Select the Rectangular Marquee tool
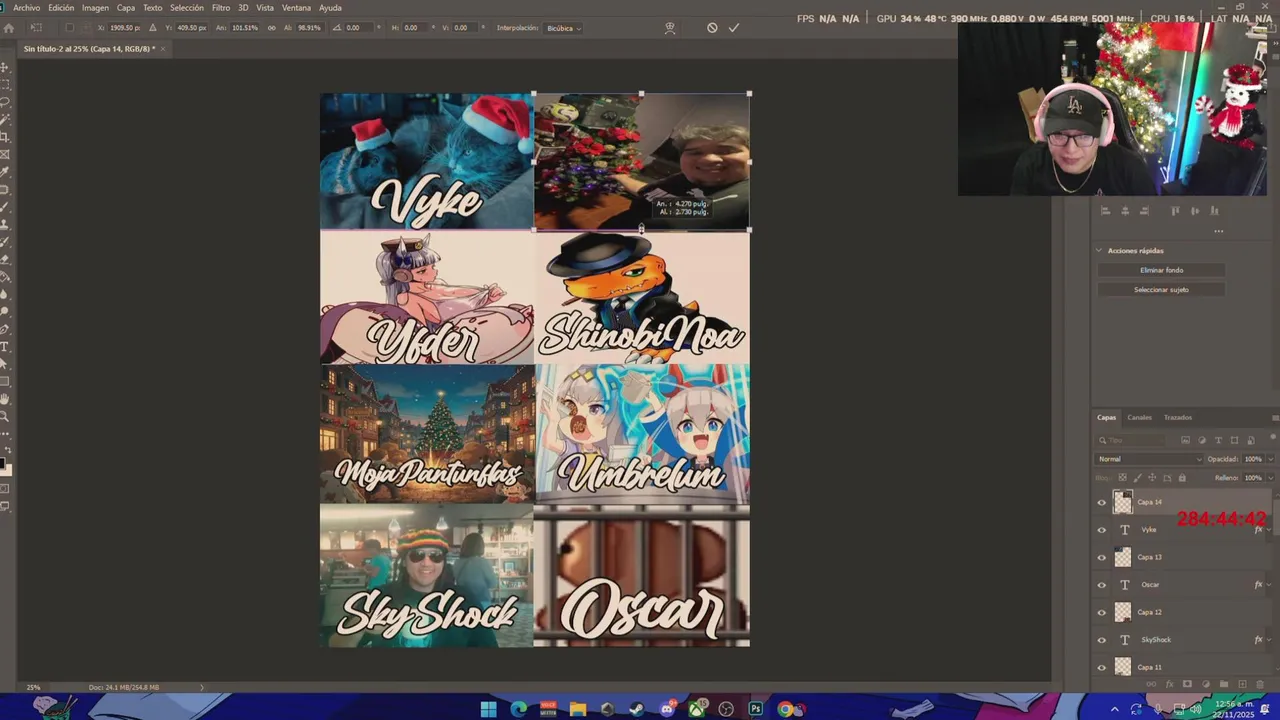 coord(6,84)
